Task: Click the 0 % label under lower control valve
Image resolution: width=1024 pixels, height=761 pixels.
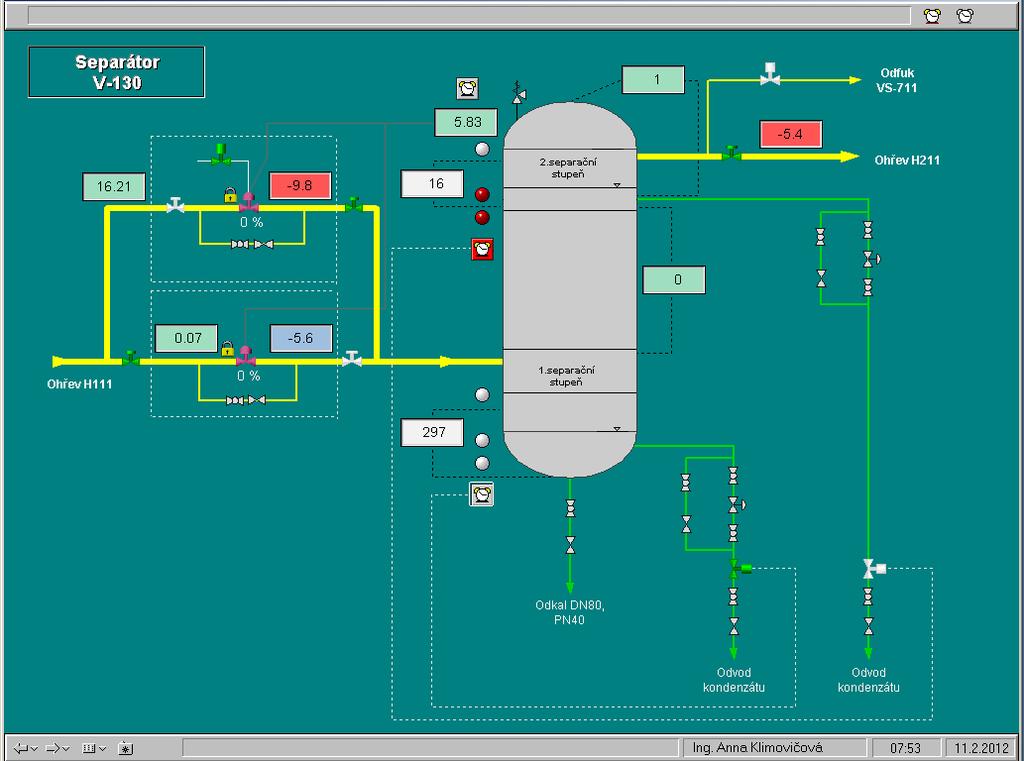Action: (248, 376)
